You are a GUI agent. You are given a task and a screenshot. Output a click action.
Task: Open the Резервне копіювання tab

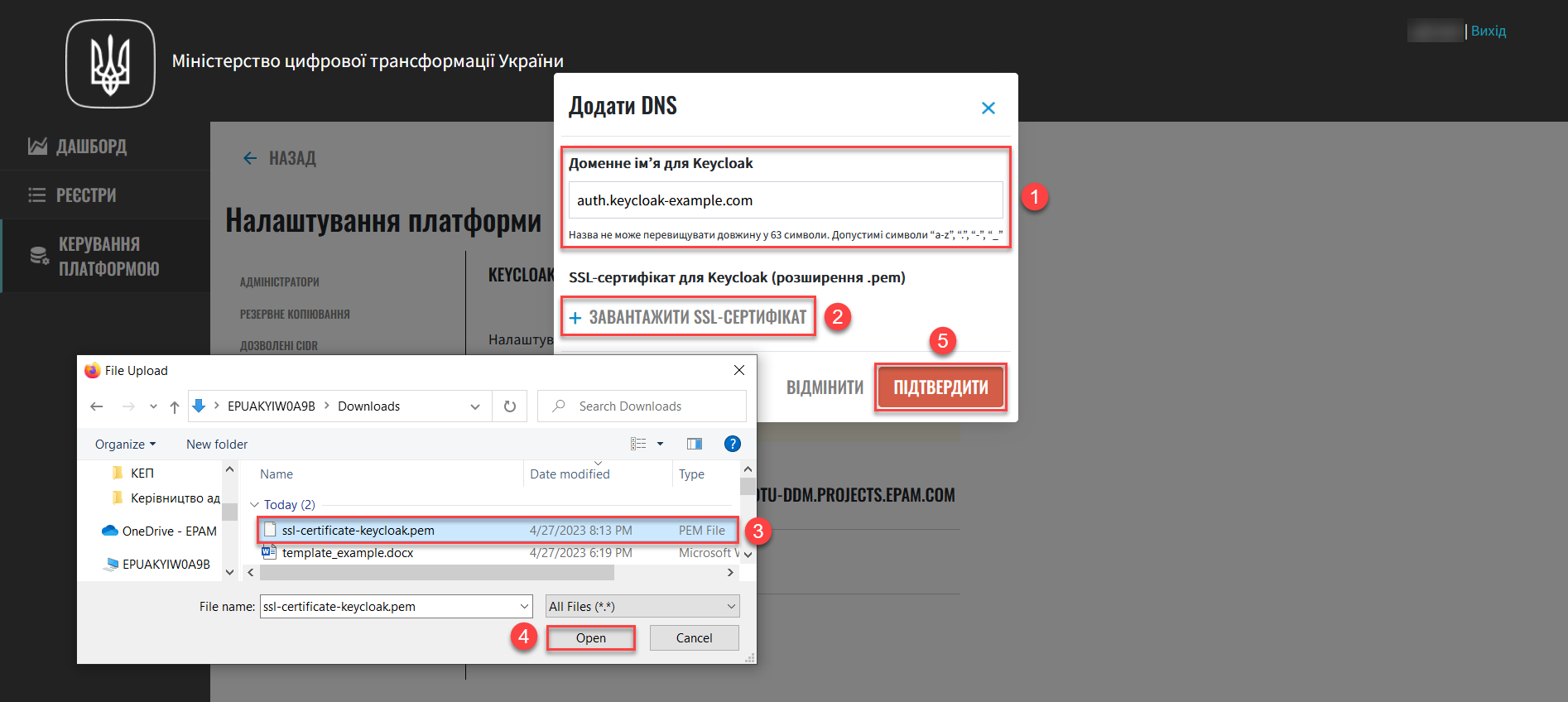pos(295,315)
